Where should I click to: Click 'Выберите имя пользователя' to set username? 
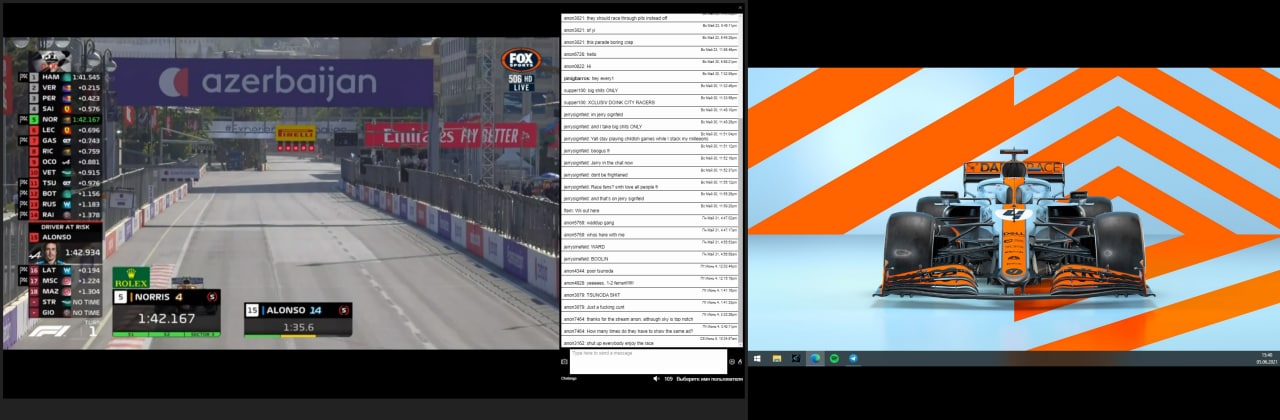pyautogui.click(x=711, y=379)
